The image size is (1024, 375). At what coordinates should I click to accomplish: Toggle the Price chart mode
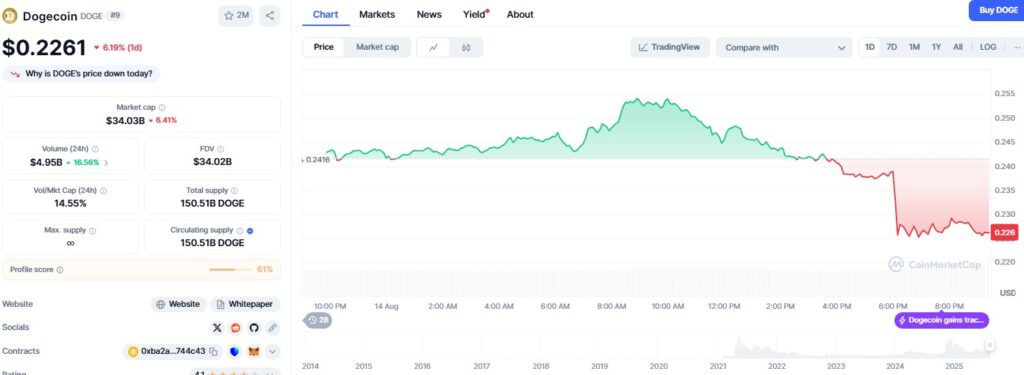pyautogui.click(x=323, y=47)
